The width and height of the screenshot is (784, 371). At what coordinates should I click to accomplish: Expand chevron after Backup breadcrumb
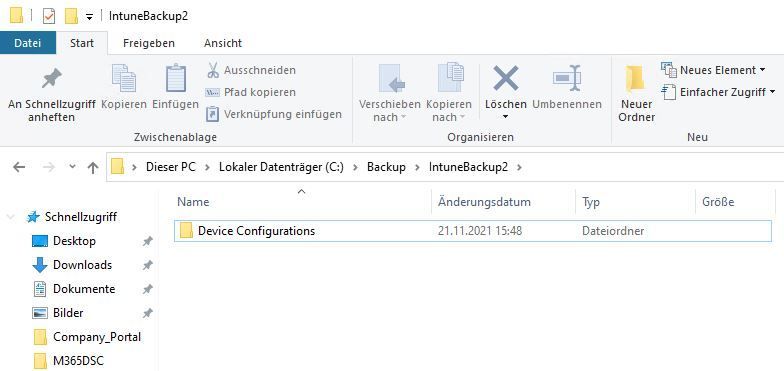pyautogui.click(x=417, y=167)
